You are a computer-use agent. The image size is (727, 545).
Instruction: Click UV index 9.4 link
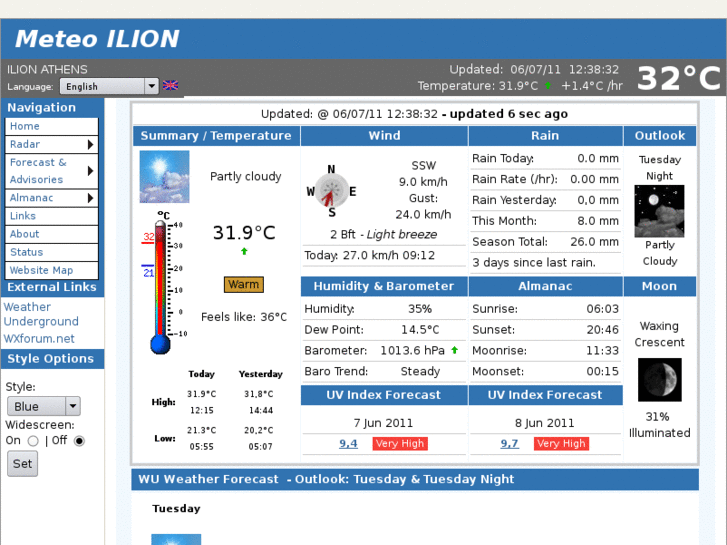[x=348, y=443]
